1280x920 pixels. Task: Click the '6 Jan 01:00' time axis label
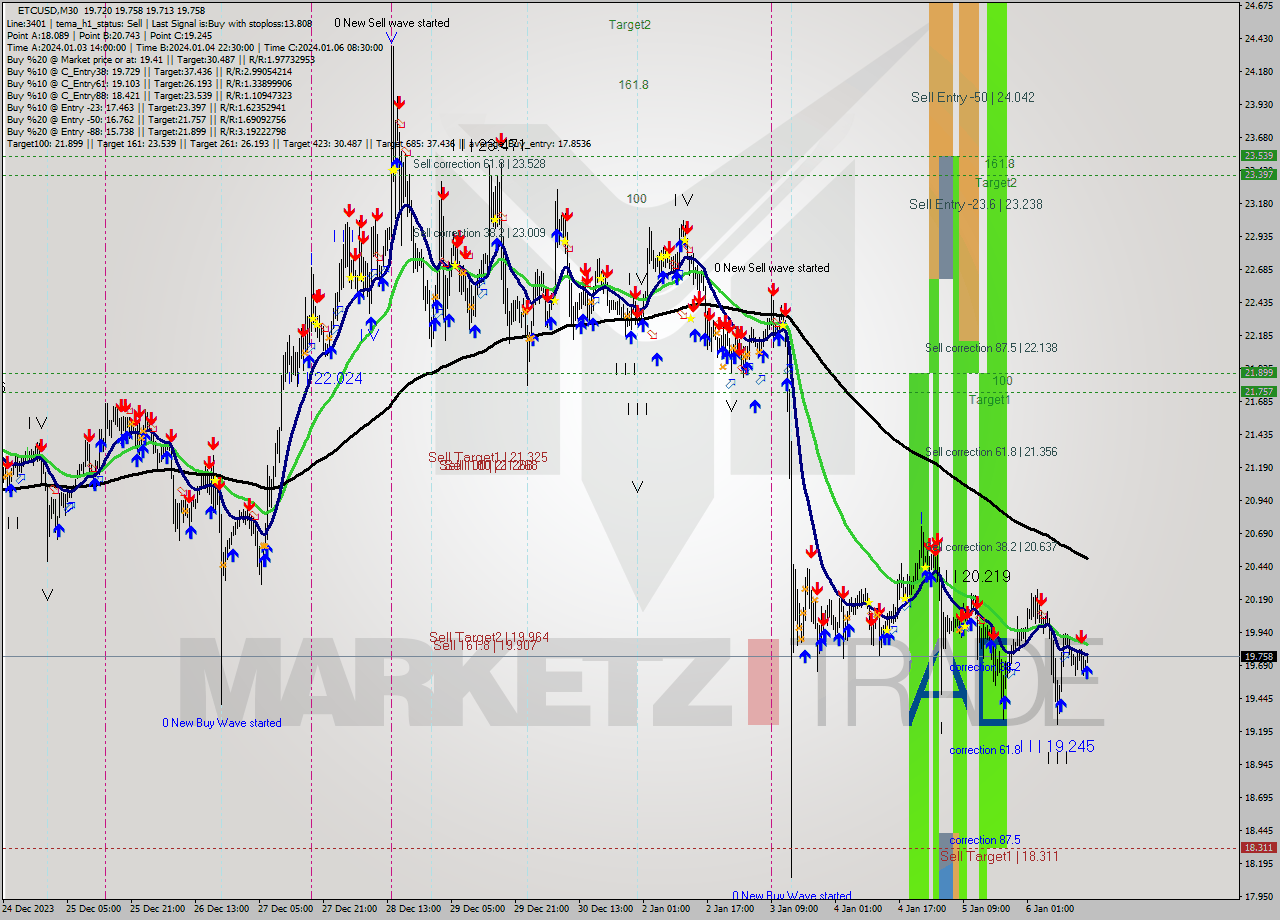click(1050, 909)
